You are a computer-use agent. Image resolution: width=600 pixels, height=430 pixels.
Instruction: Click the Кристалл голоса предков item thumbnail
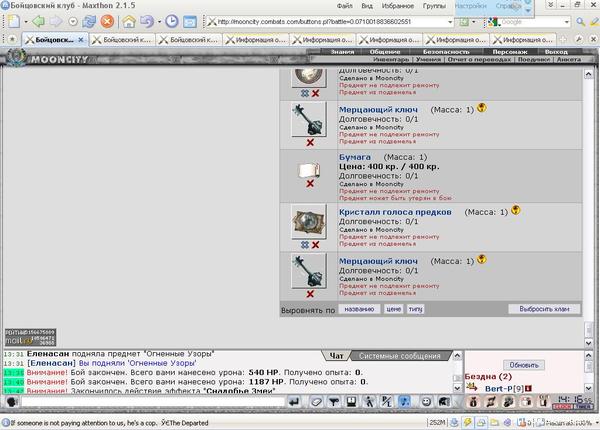(309, 222)
